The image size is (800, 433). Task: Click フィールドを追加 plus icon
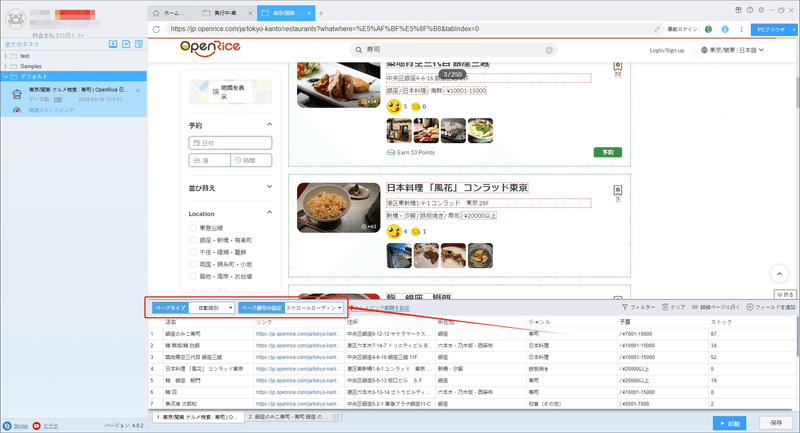point(749,307)
